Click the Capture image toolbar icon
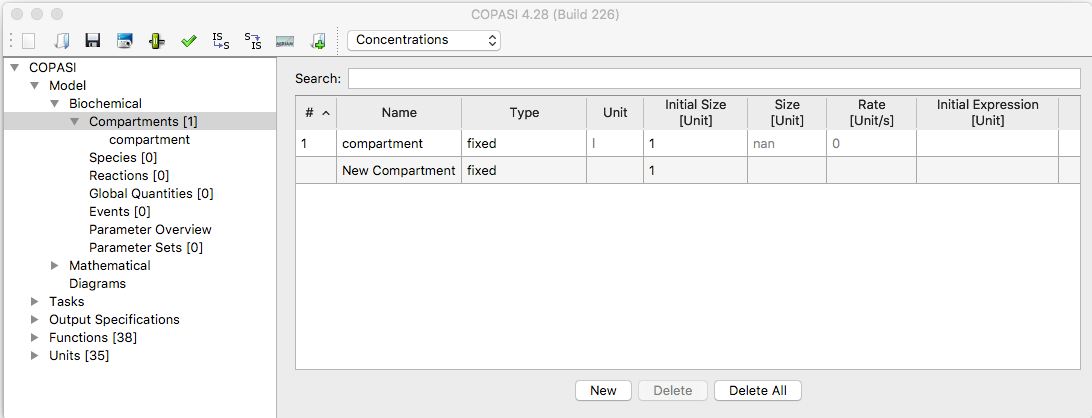Screen dimensions: 1092x418 click(125, 41)
